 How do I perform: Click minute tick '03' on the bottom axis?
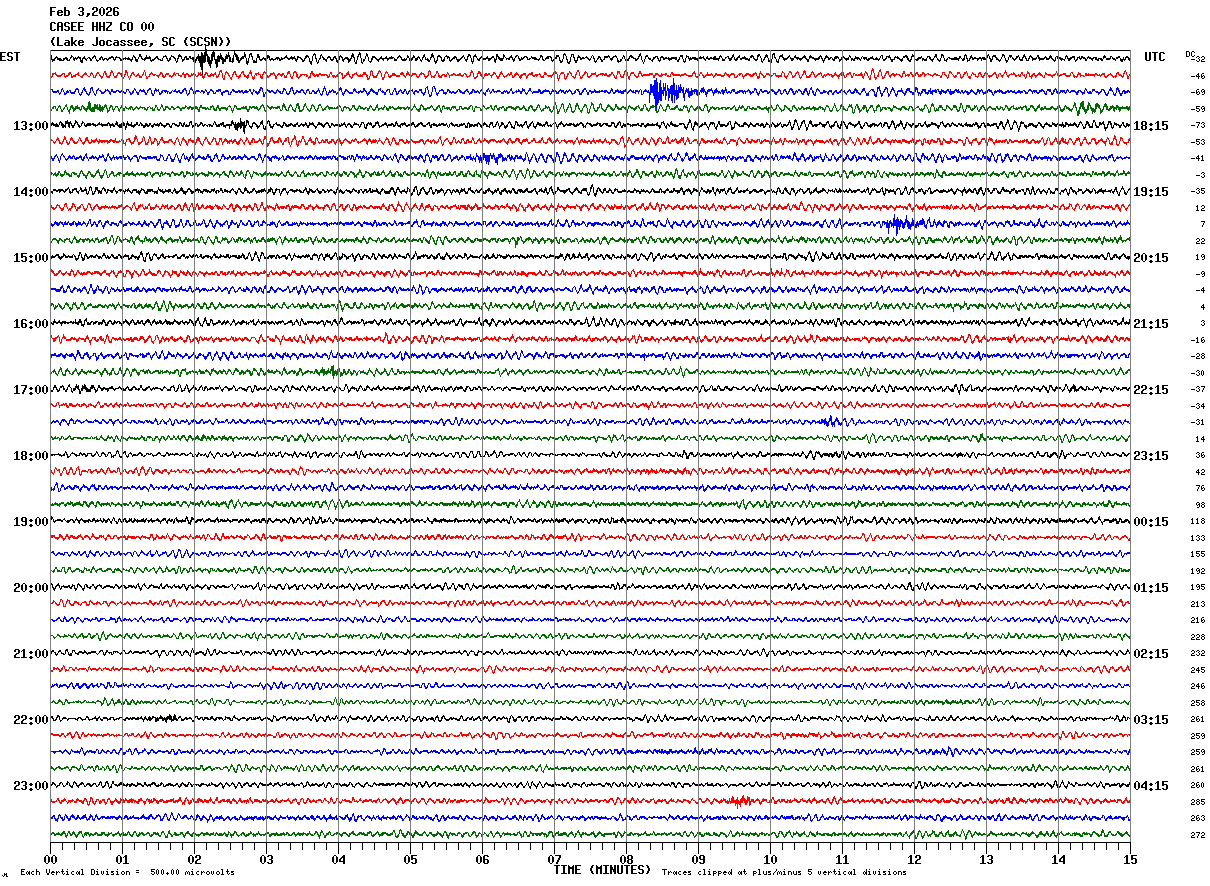[266, 859]
